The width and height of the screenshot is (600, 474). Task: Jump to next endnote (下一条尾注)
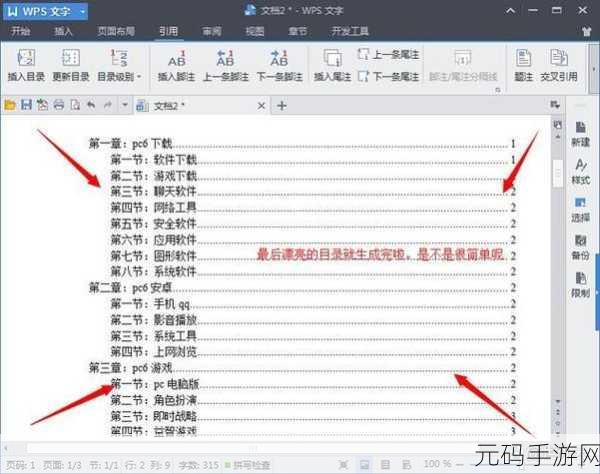click(388, 77)
